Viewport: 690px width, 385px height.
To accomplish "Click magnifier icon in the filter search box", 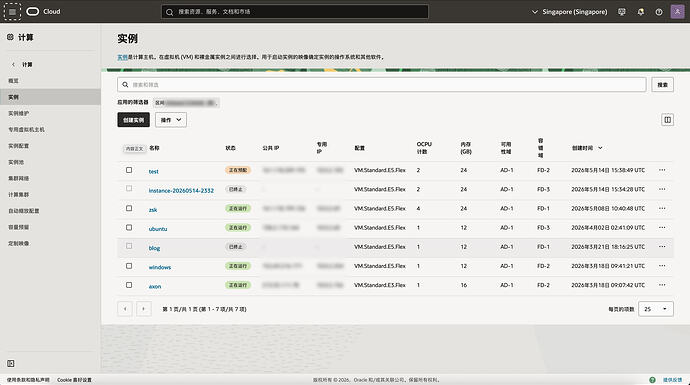I will coord(125,84).
